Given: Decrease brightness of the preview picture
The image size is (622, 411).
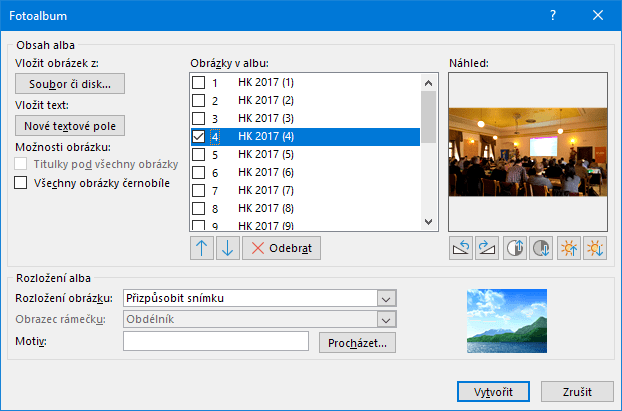Looking at the screenshot, I should [595, 248].
